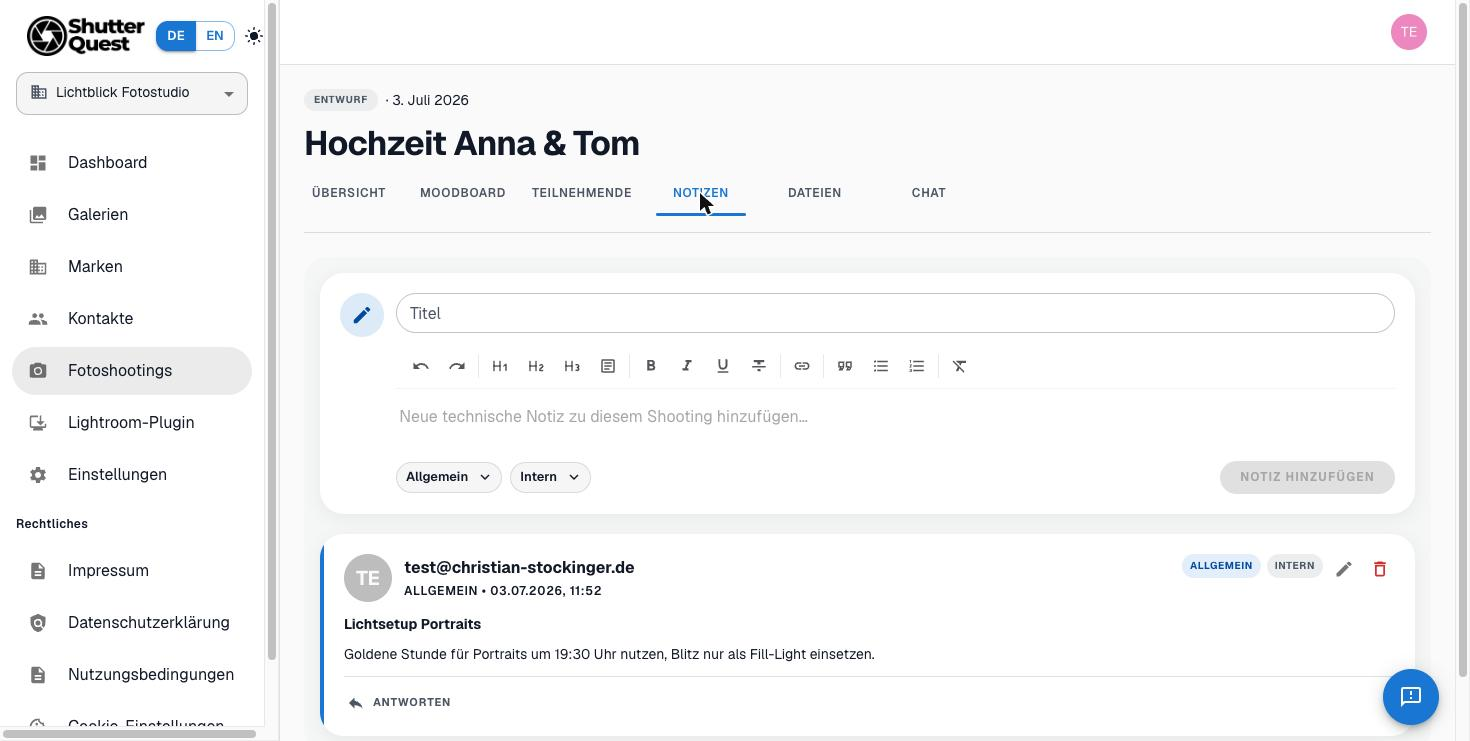Edit the note using the pencil icon

(1344, 569)
